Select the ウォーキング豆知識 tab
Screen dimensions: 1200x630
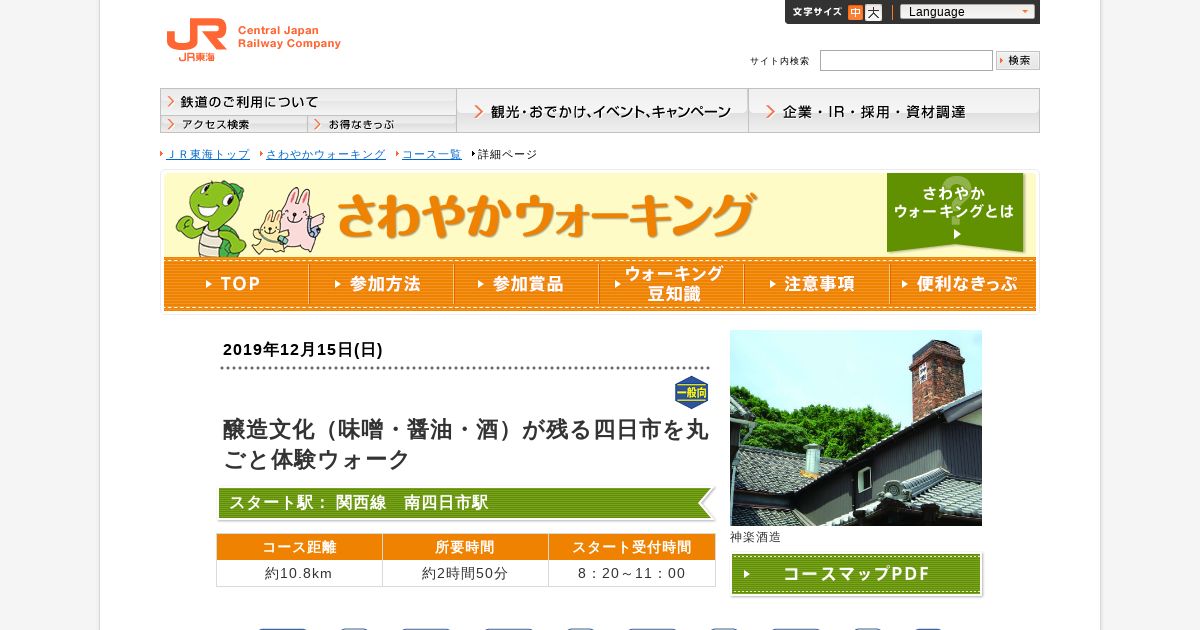[x=671, y=284]
